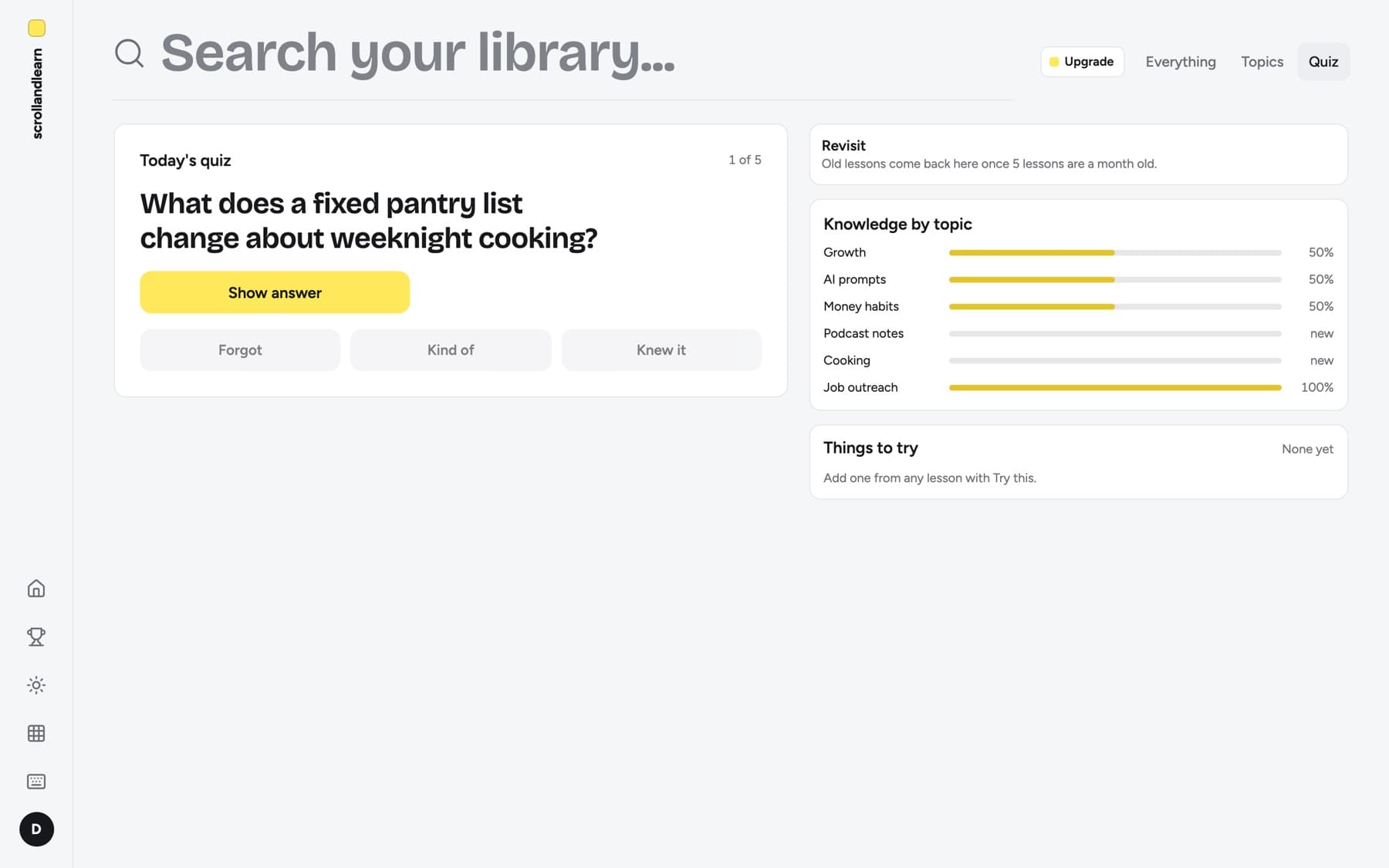1389x868 pixels.
Task: Switch to the Everything tab
Action: coord(1181,62)
